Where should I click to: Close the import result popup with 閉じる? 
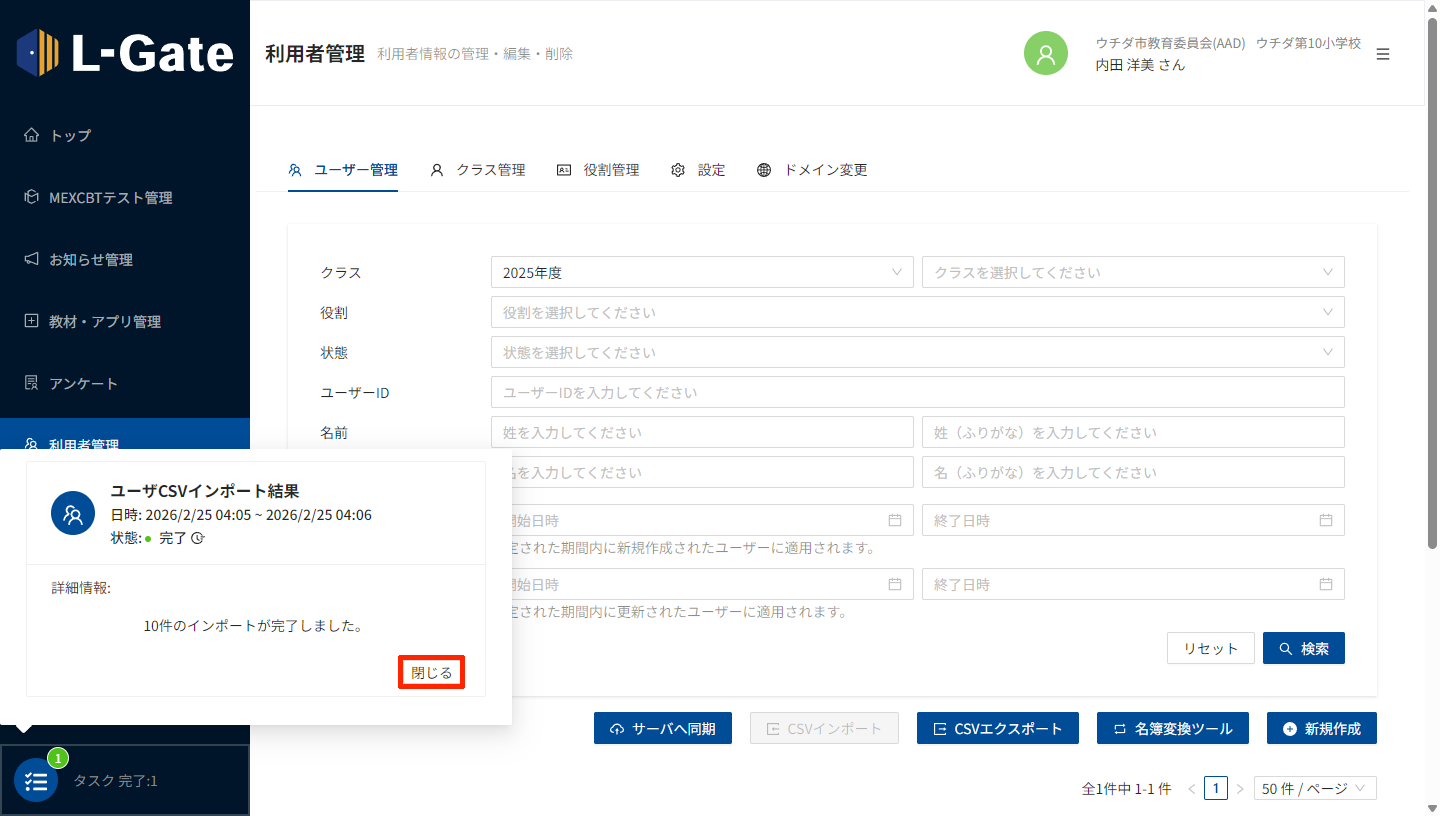pos(432,673)
